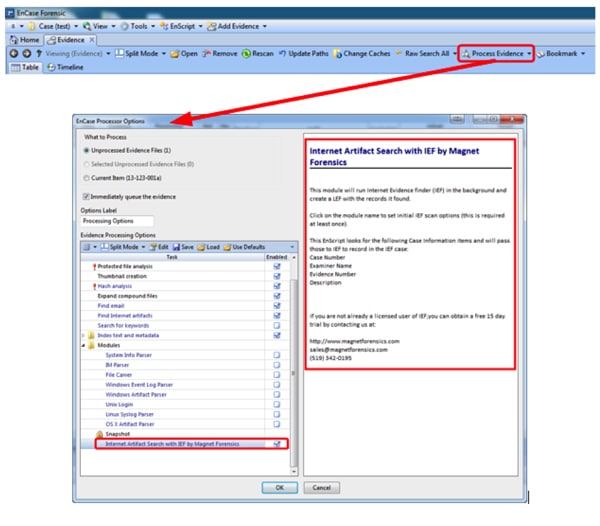Expand the Viewing (Evidence) dropdown arrow
This screenshot has width=600, height=526.
108,54
